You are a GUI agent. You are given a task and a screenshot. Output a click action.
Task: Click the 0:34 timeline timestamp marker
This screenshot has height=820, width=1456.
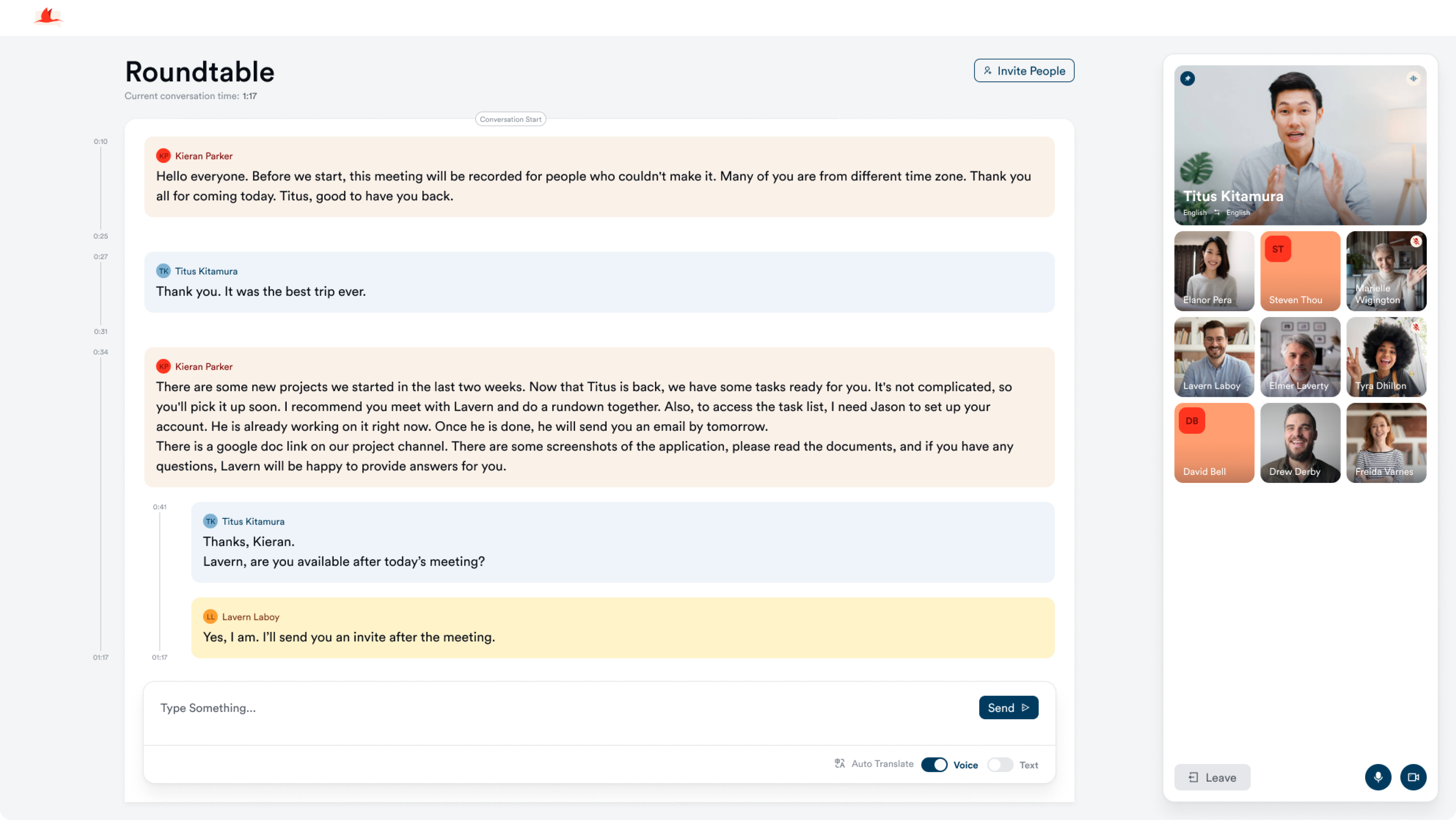101,352
